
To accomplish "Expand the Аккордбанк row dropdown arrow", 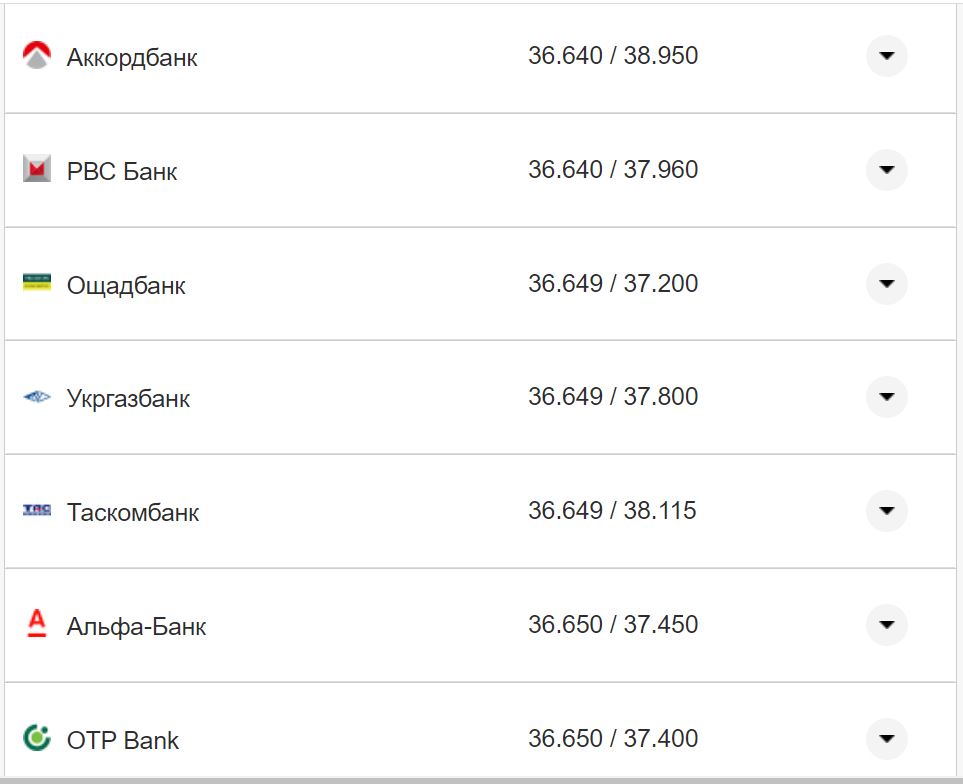I will coord(886,56).
